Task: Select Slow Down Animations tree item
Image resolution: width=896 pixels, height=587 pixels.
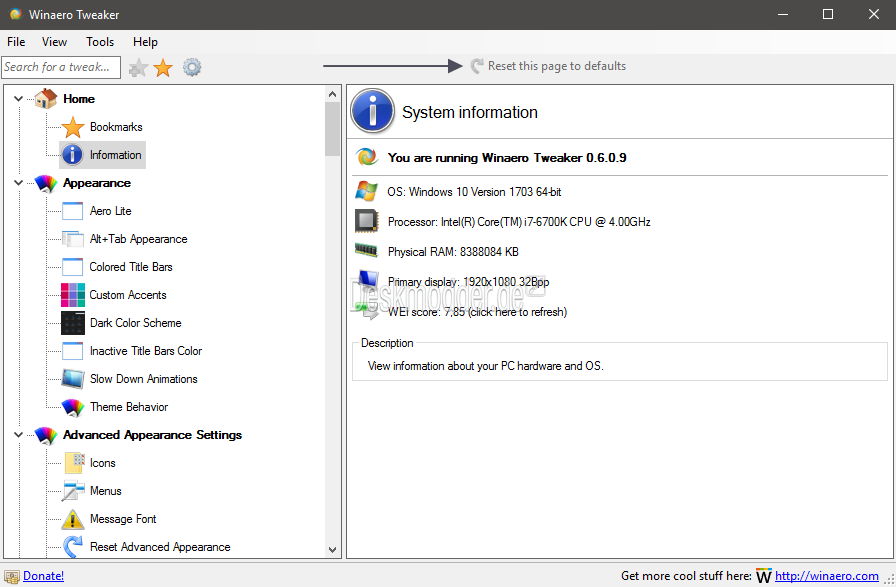Action: 143,379
